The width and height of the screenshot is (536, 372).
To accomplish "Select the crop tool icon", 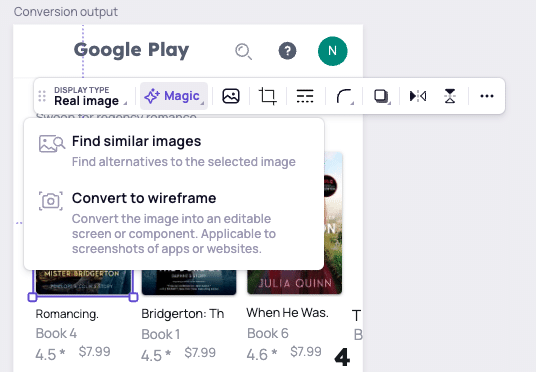I will pyautogui.click(x=268, y=96).
